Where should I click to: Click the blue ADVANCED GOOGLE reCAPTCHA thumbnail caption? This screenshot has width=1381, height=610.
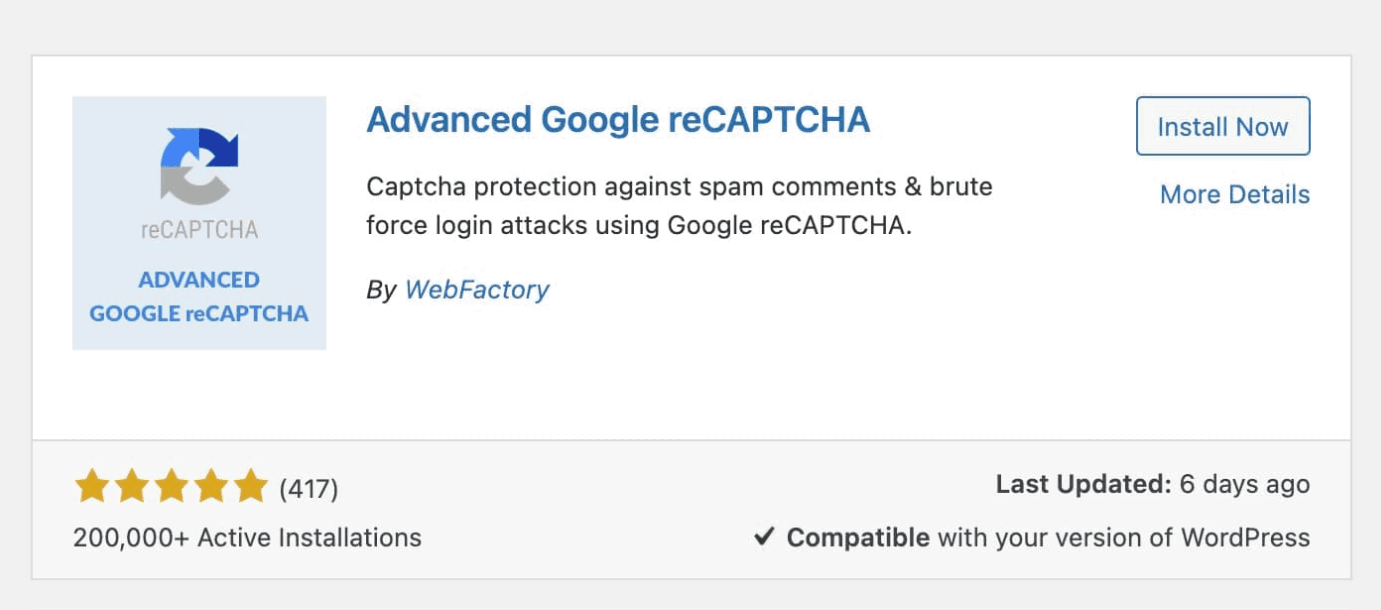click(199, 297)
